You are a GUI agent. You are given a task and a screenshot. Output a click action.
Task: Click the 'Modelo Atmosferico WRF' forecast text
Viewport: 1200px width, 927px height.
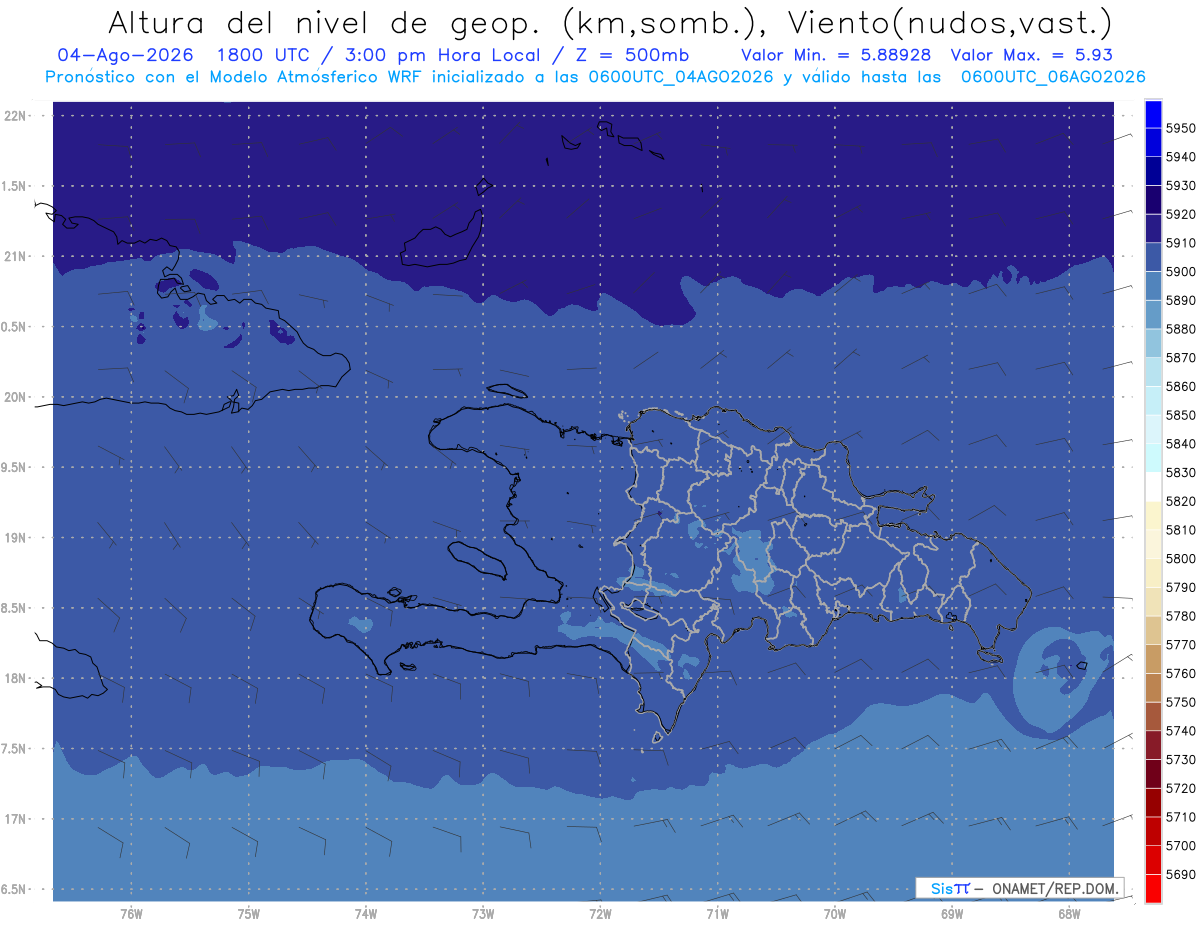pos(303,77)
